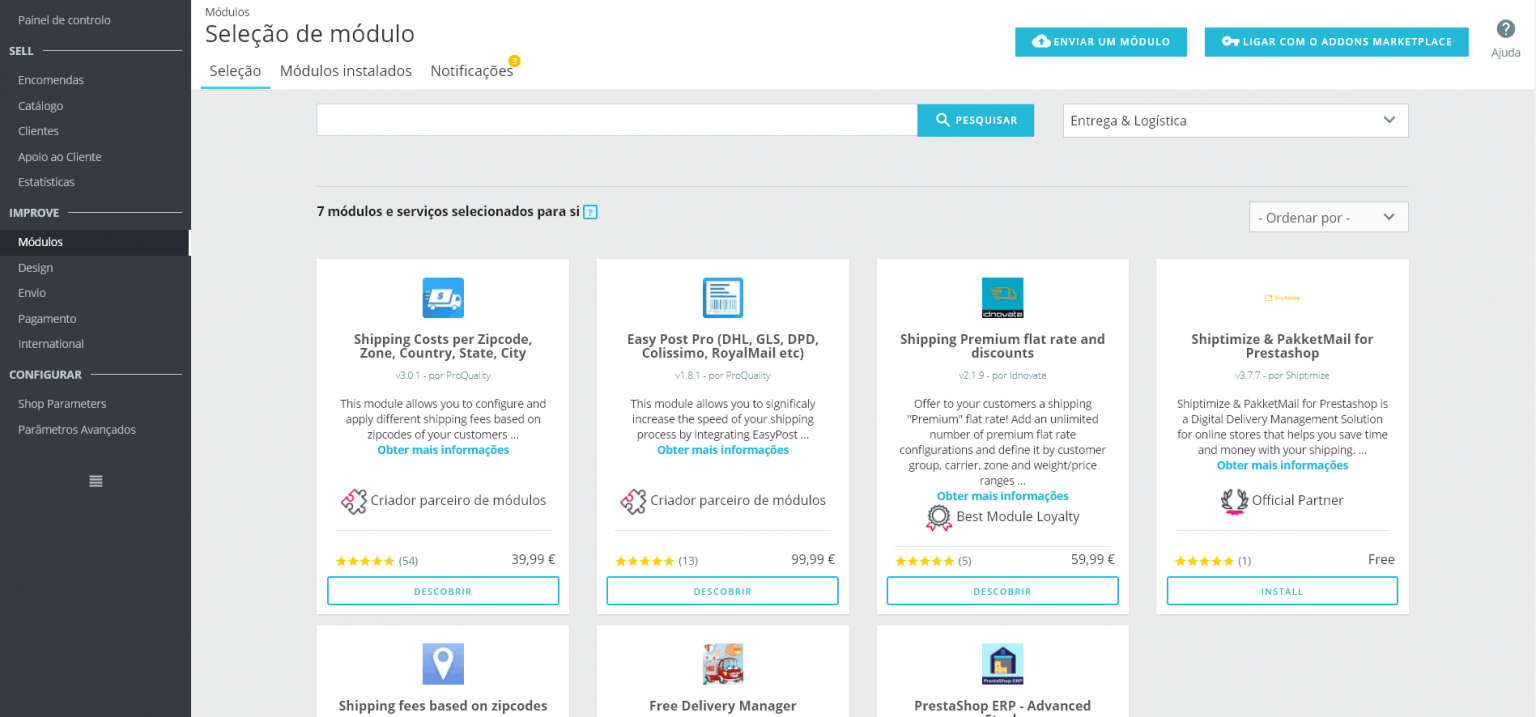Go to Painel de controlo in sidebar
The image size is (1536, 717).
tap(64, 20)
